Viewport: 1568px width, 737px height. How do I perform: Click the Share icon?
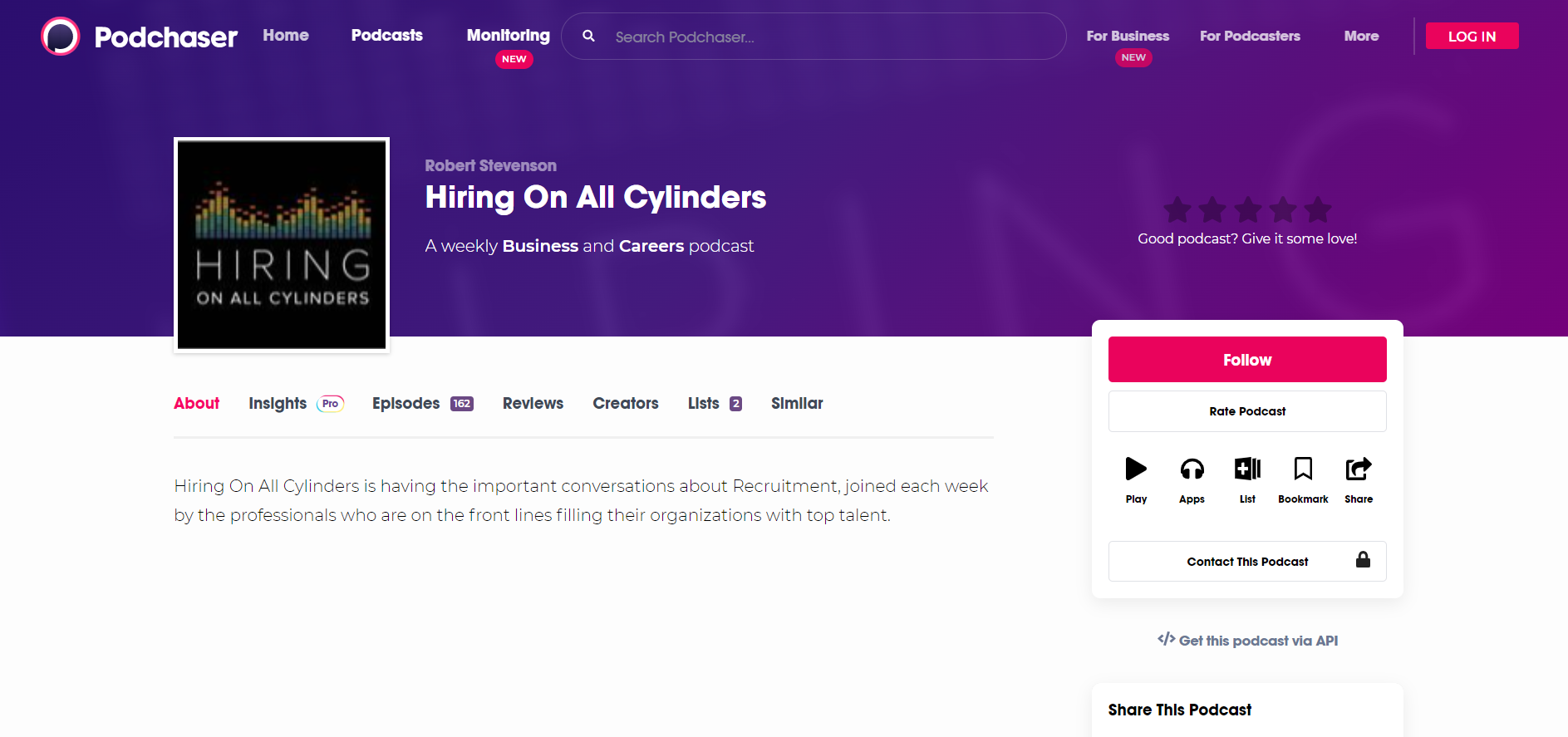point(1359,469)
